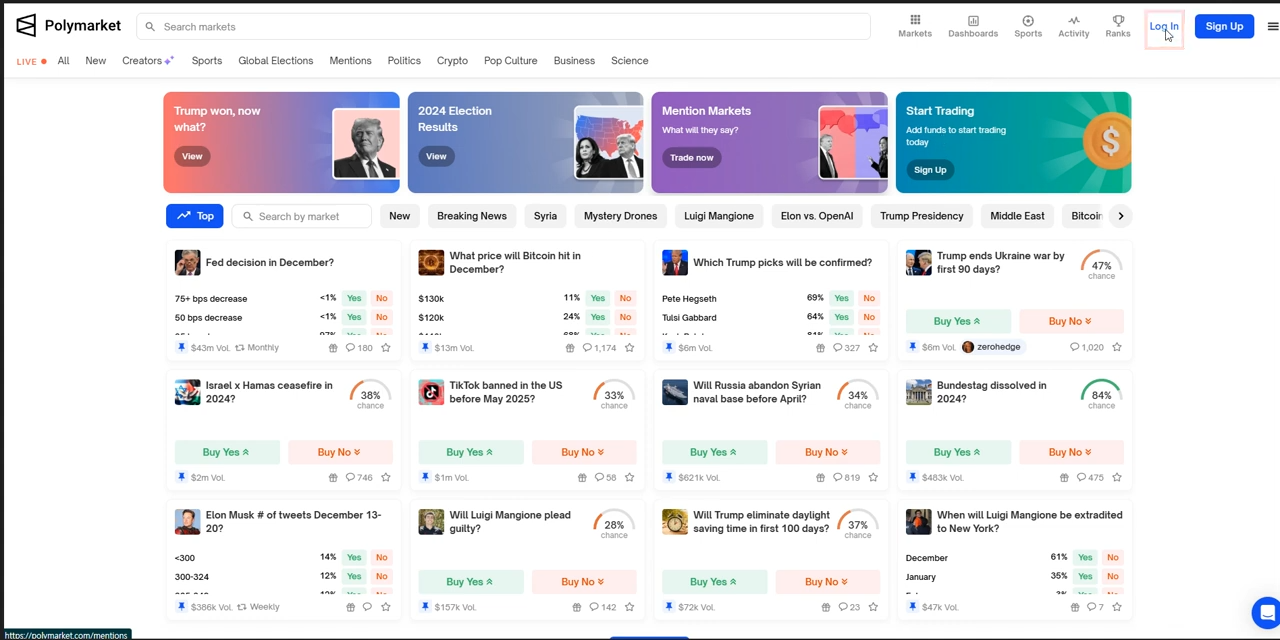The height and width of the screenshot is (640, 1280).
Task: Select Yes for <300 tweets
Action: [x=354, y=557]
